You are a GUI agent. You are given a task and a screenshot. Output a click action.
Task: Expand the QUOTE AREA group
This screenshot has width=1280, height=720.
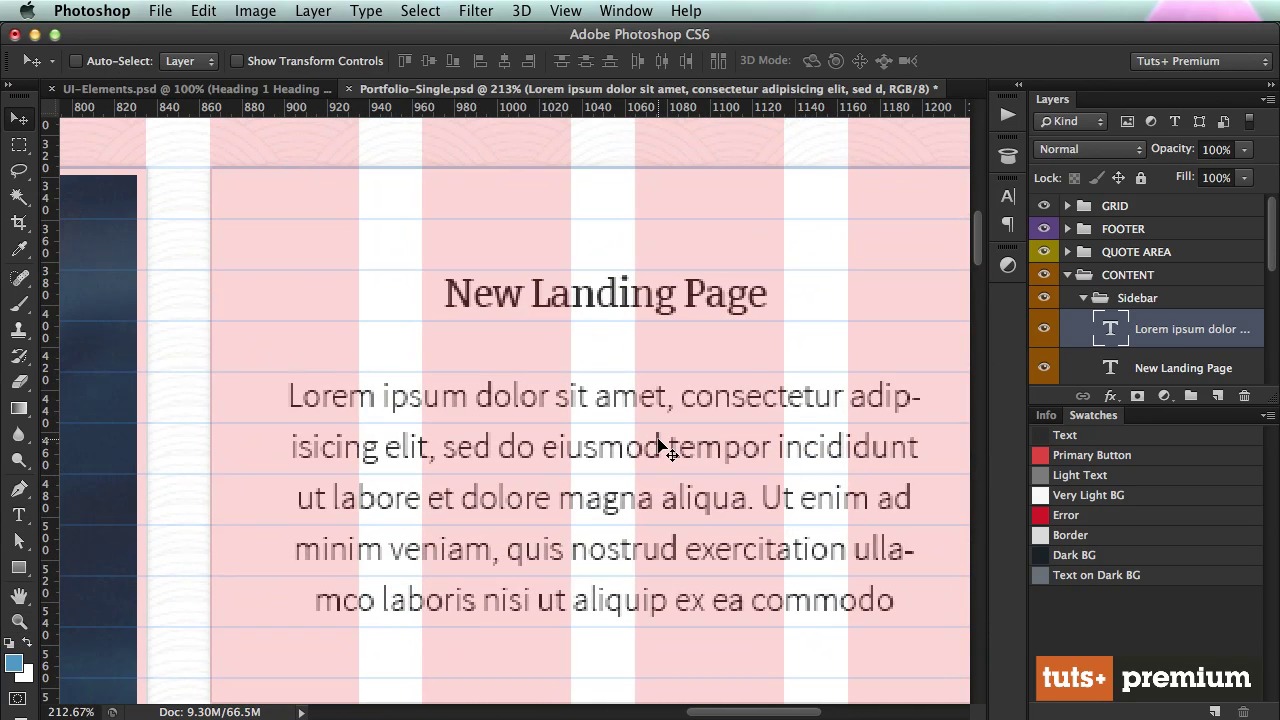click(1067, 252)
